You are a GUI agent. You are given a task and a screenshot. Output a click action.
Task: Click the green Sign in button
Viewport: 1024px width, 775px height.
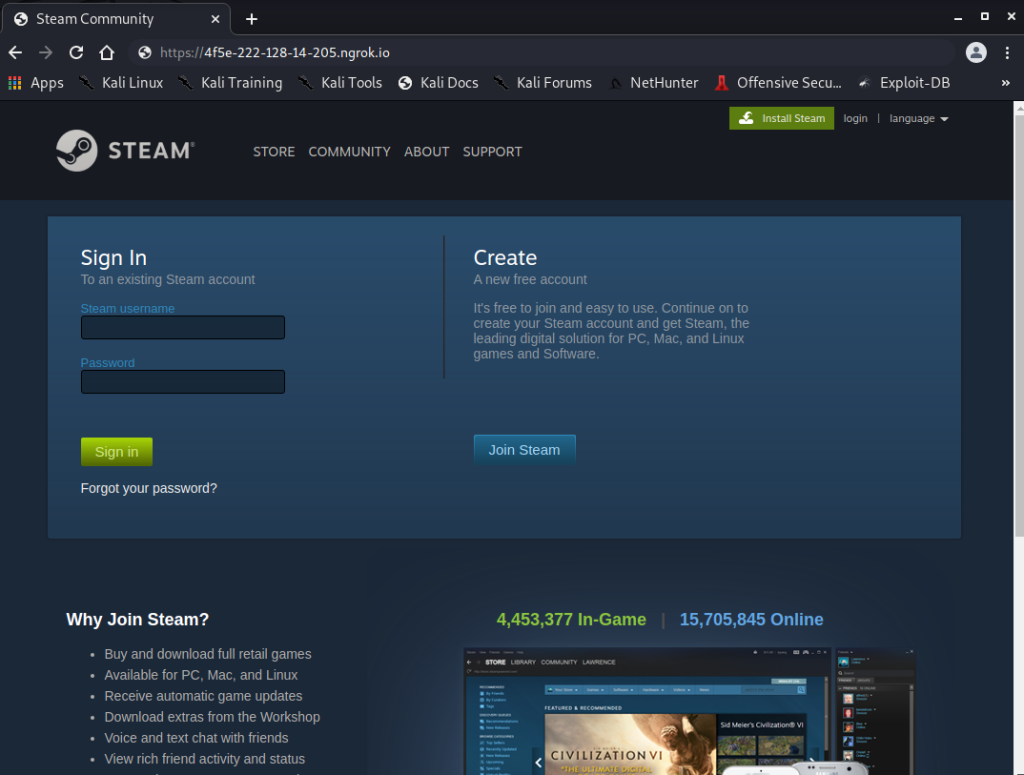(x=116, y=452)
